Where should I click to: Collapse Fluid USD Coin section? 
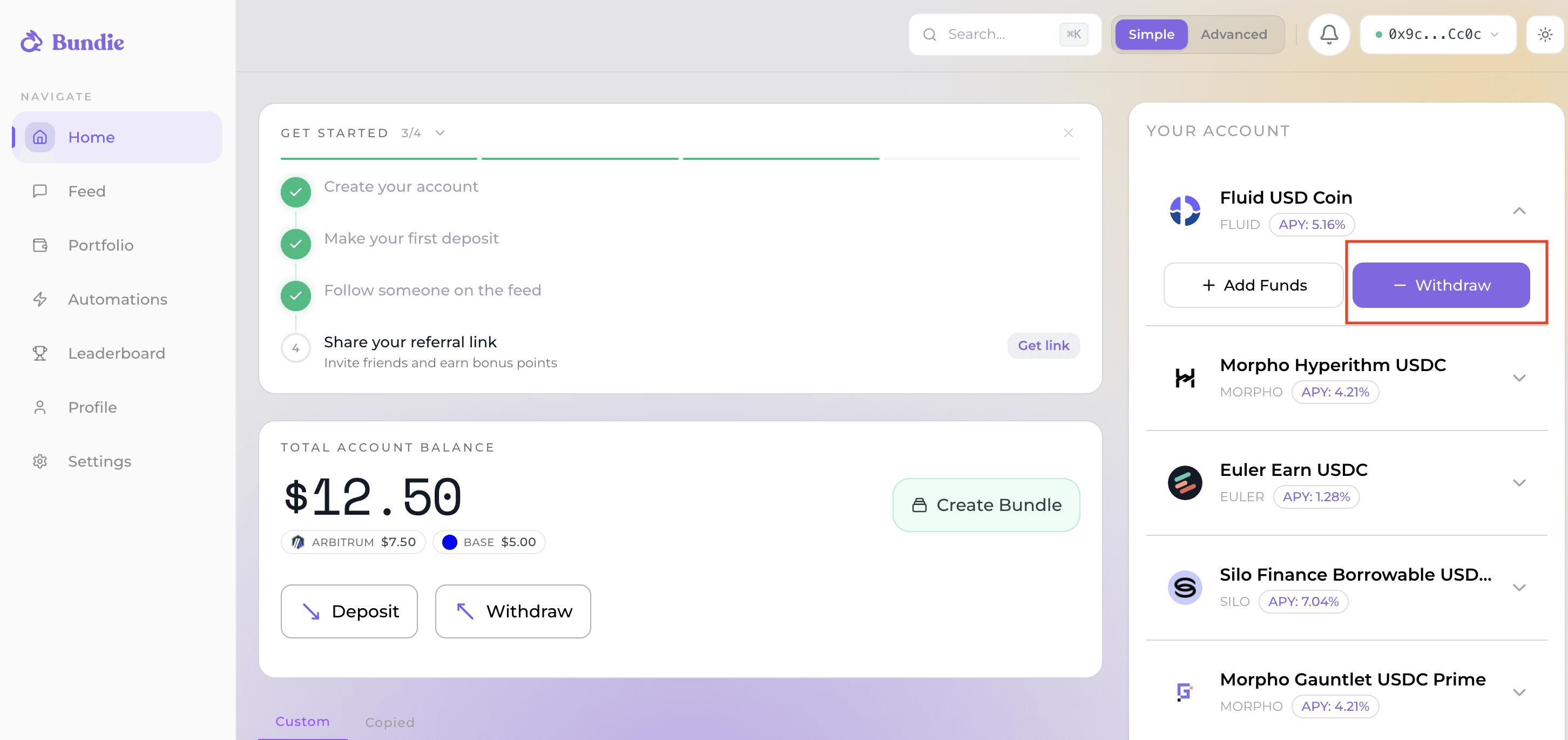tap(1519, 211)
